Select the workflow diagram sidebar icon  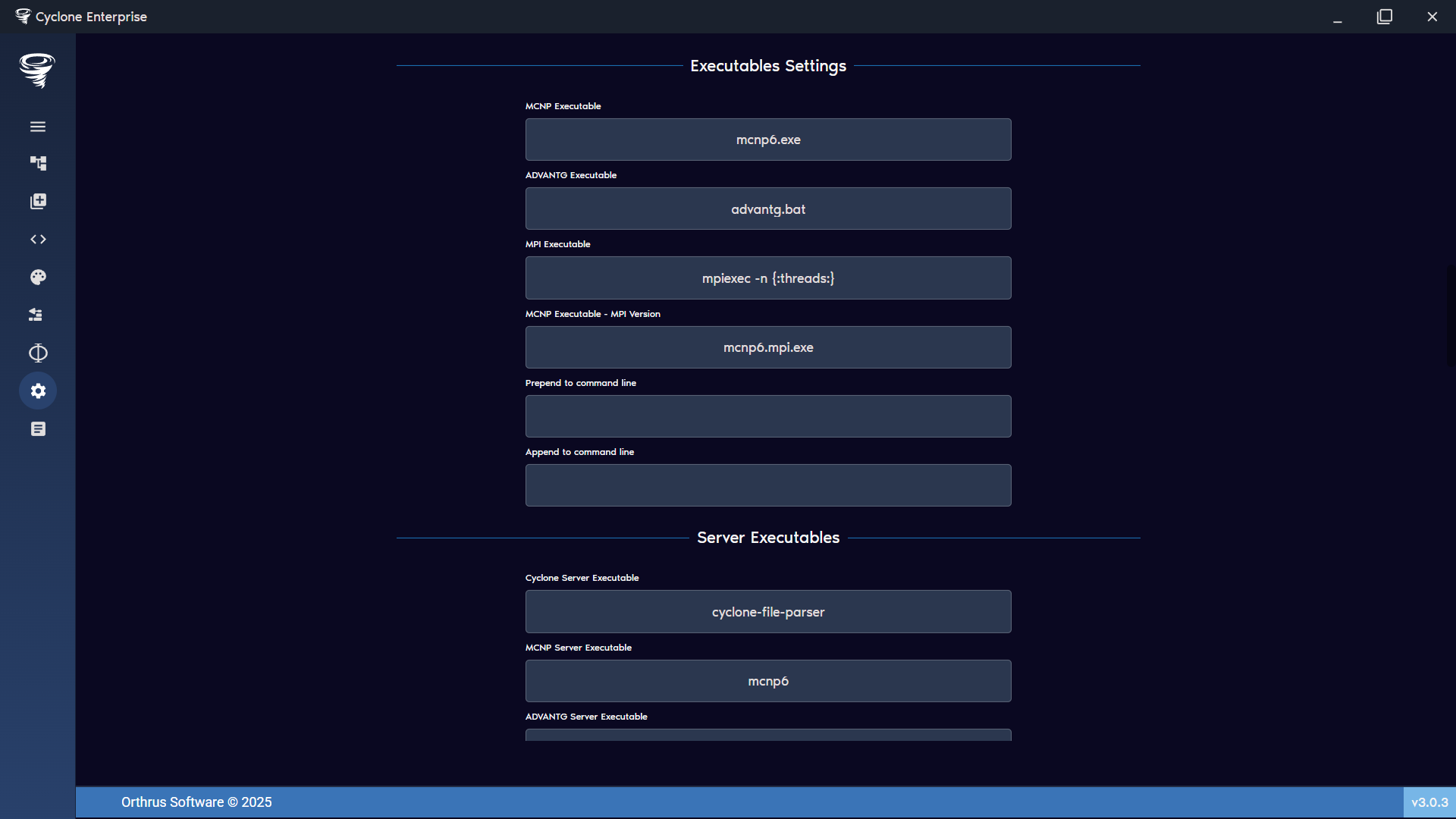(x=37, y=163)
